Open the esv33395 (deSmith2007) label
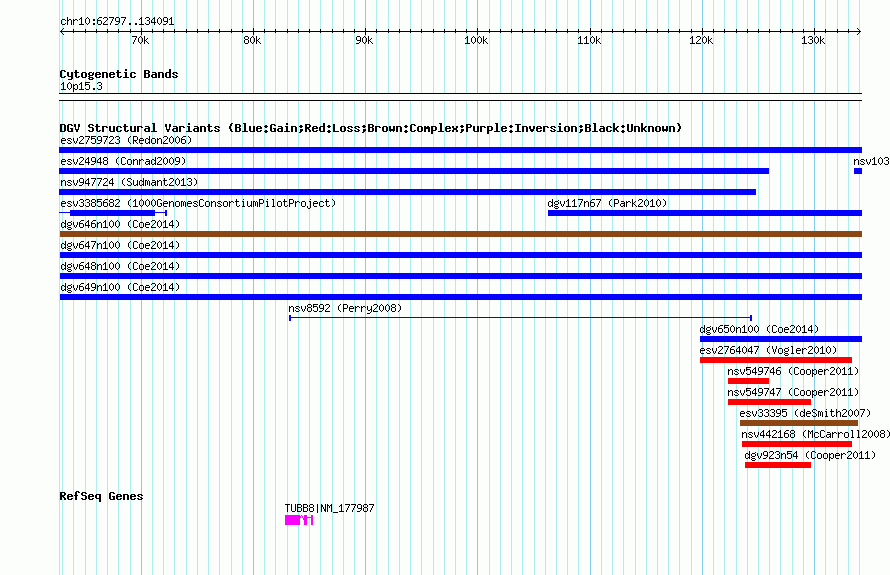The width and height of the screenshot is (890, 575). pyautogui.click(x=805, y=413)
